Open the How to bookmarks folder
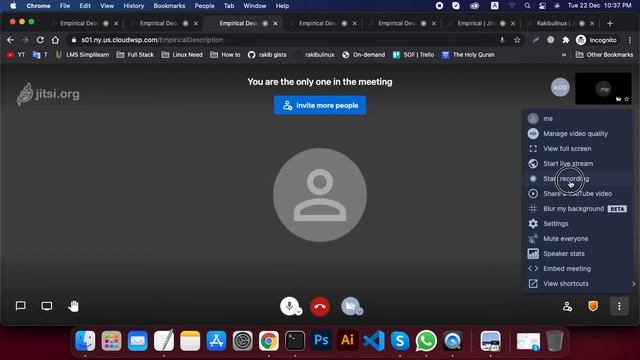The image size is (640, 360). 225,55
